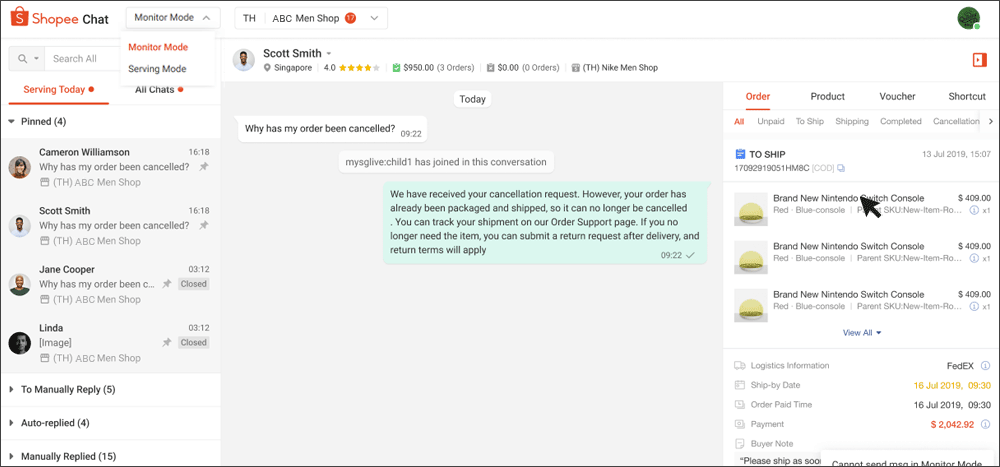Viewport: 1000px width, 467px height.
Task: Focus the Search All field
Action: click(x=83, y=59)
